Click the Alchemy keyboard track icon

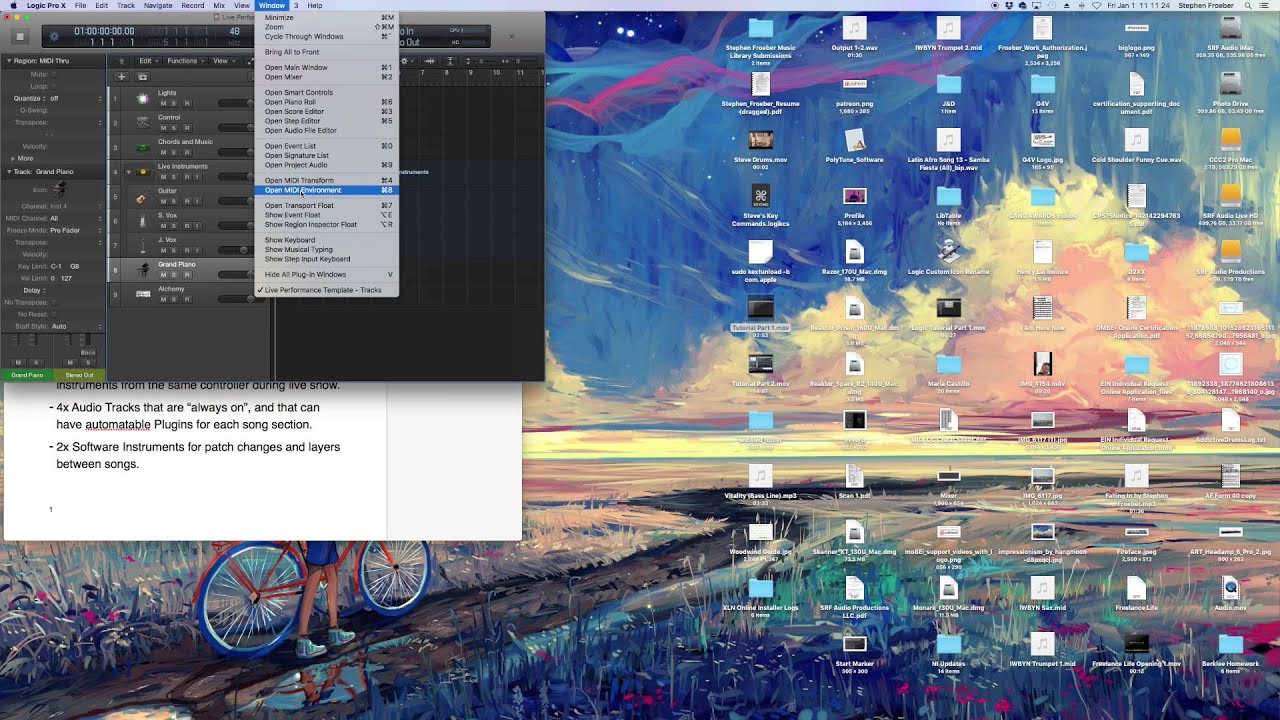pos(143,294)
